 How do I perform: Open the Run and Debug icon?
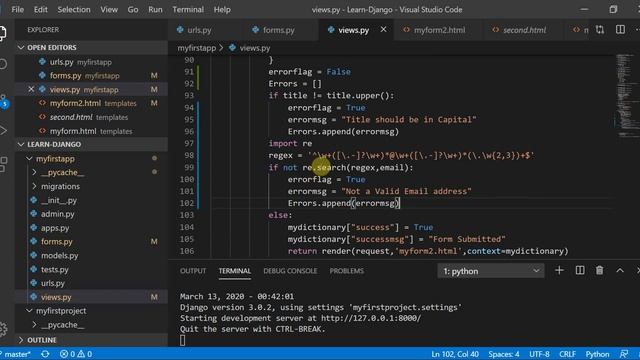click(x=3, y=131)
